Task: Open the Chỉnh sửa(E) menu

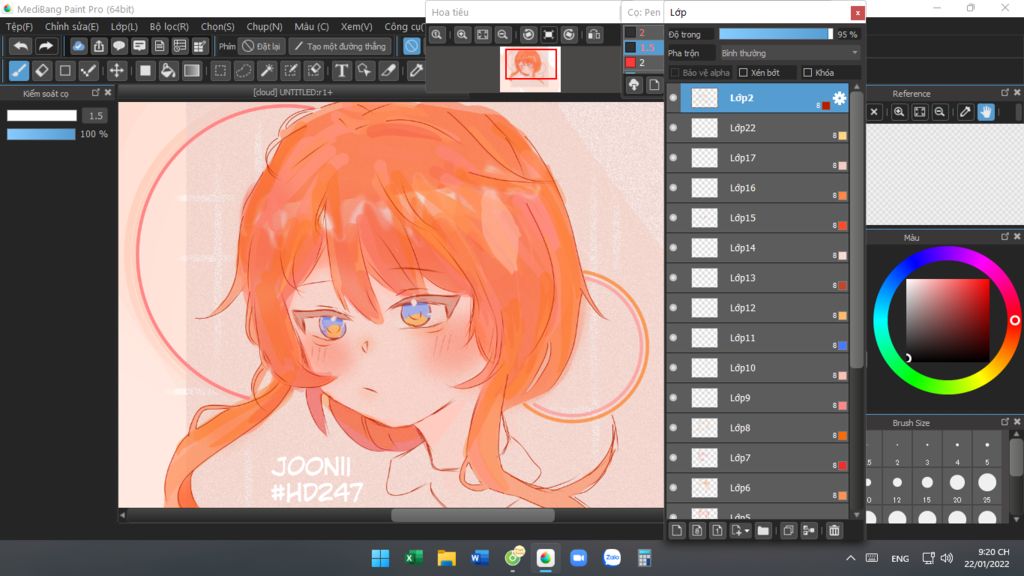Action: (72, 27)
